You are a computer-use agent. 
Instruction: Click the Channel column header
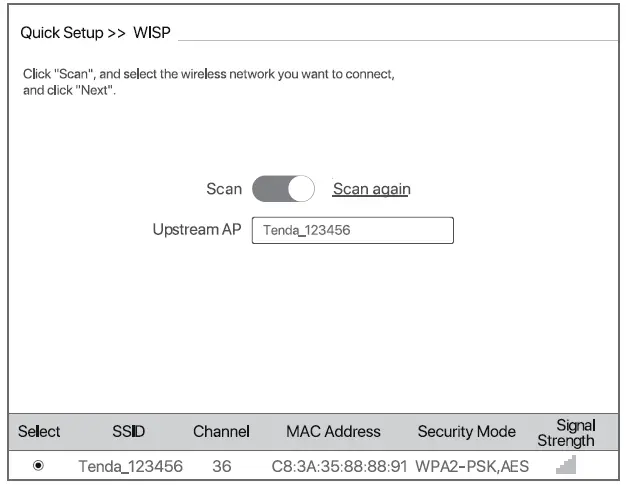pos(221,432)
